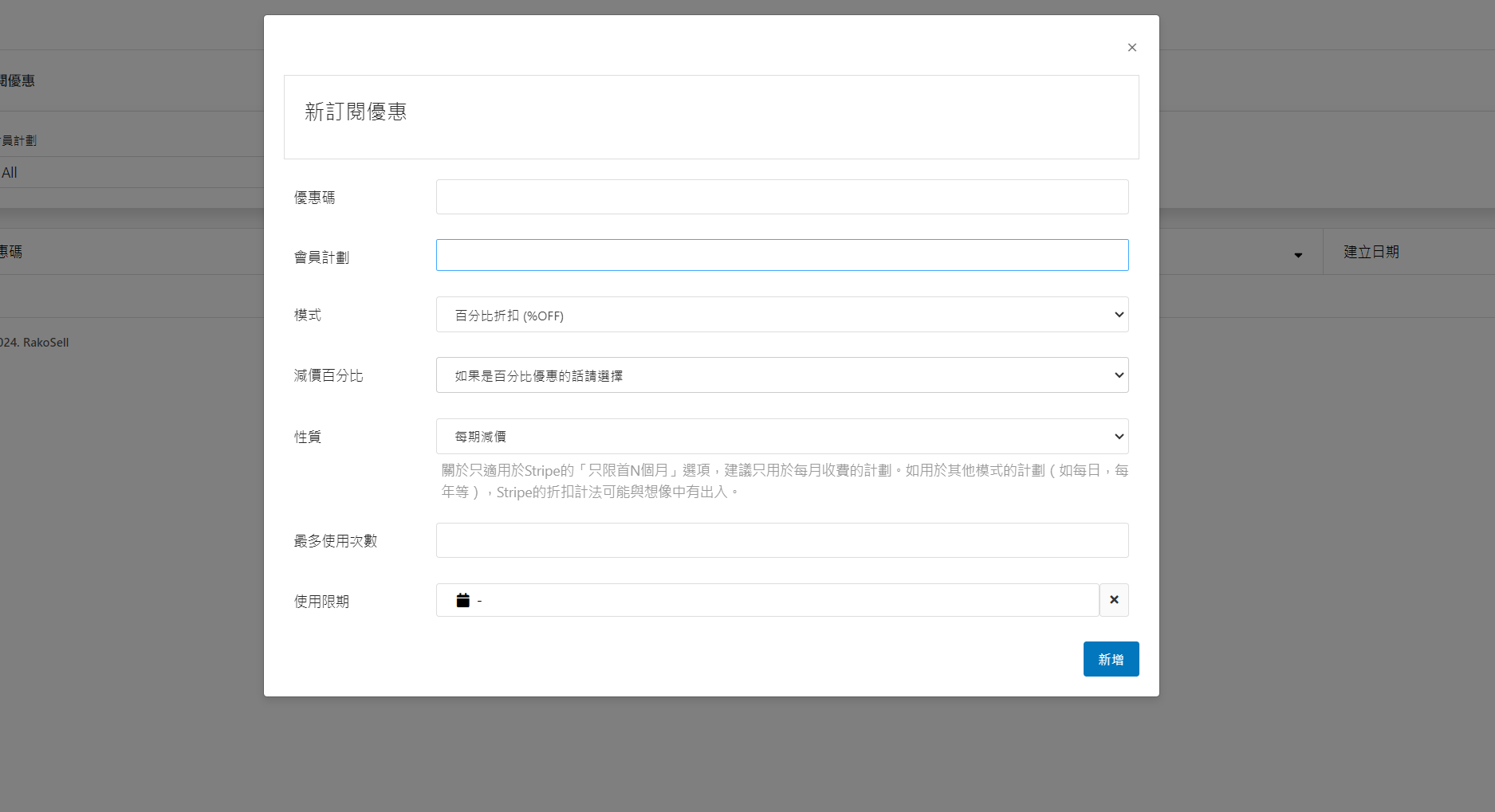Clear the 使用限期 date with the X button

1114,600
